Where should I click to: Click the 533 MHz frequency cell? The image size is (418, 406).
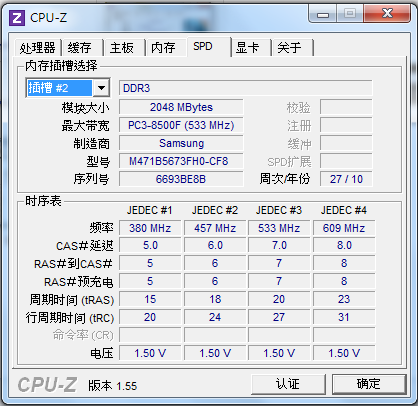click(279, 228)
